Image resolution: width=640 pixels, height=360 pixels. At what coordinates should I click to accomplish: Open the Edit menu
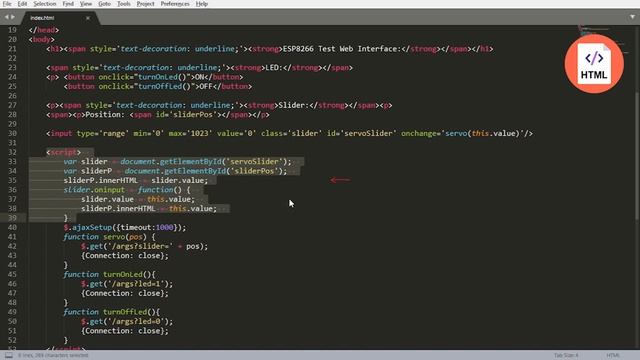[22, 4]
